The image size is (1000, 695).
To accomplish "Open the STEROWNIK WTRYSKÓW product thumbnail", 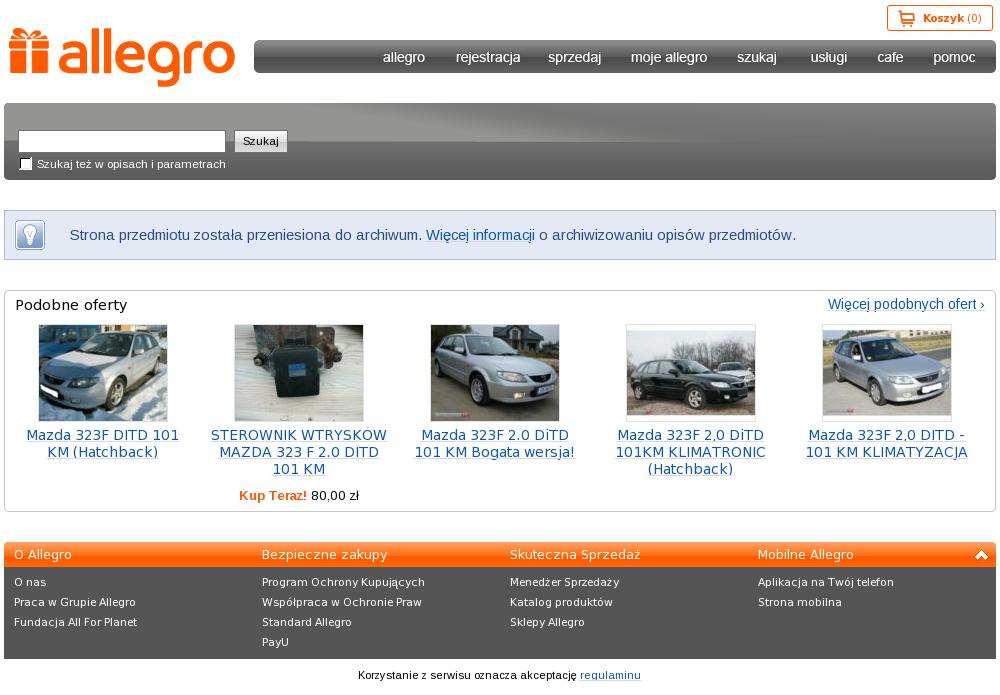I will (x=298, y=373).
